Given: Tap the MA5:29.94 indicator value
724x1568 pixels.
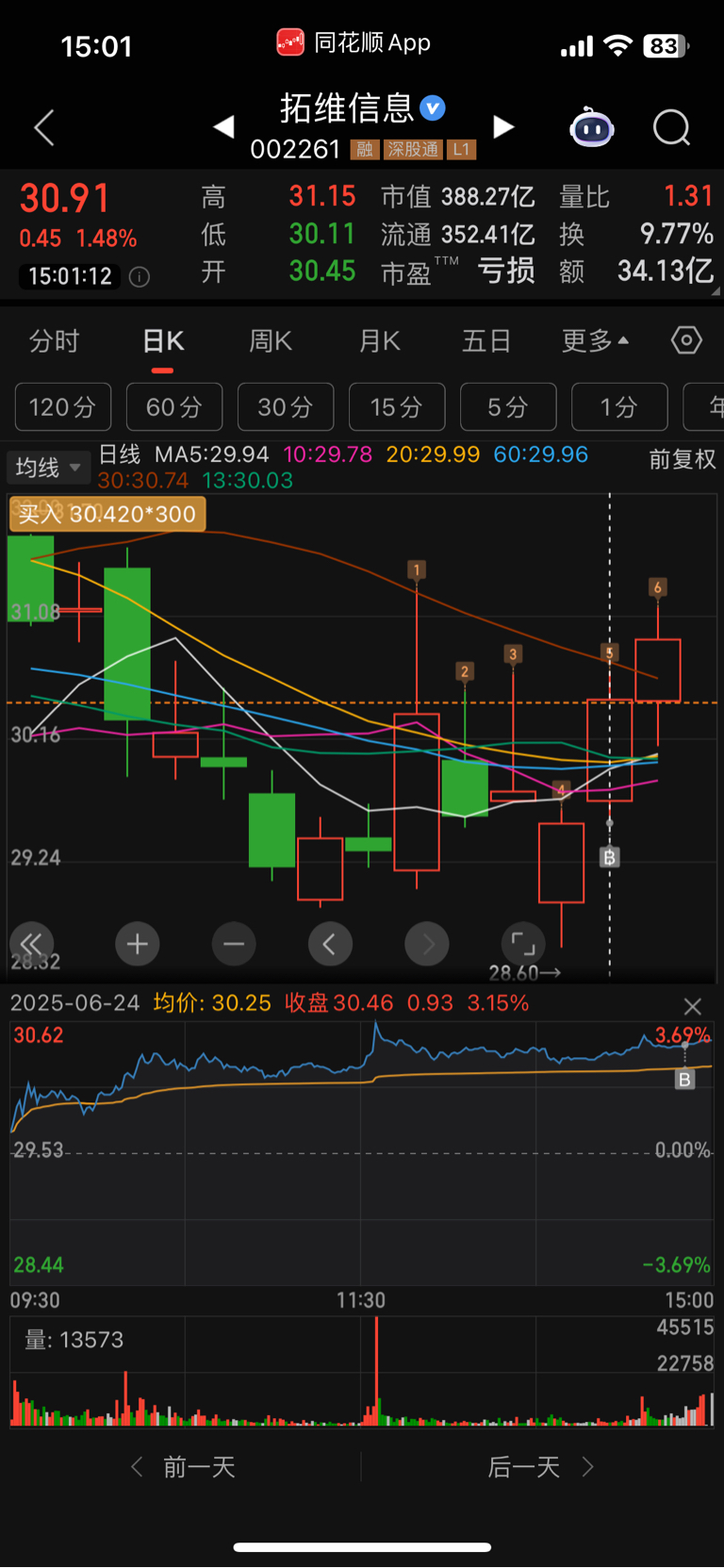Looking at the screenshot, I should [x=212, y=454].
